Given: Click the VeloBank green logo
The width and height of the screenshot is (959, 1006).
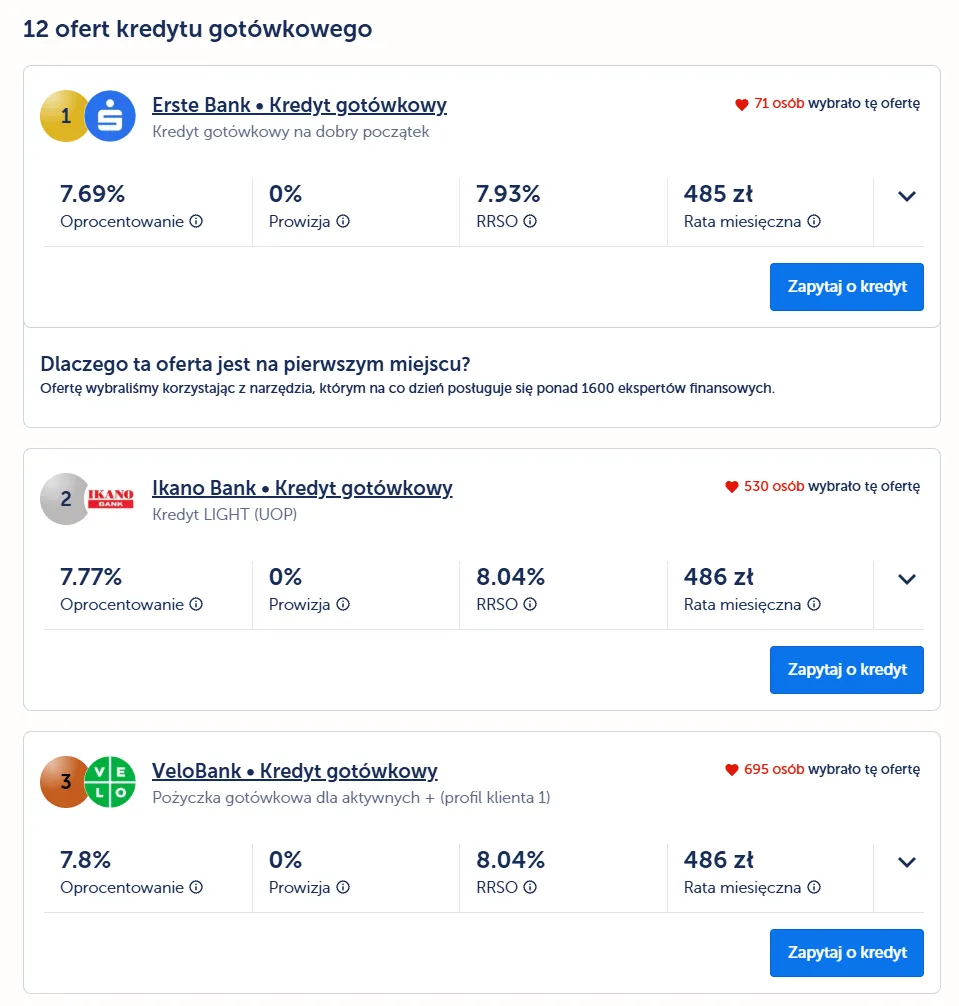Looking at the screenshot, I should coord(110,782).
